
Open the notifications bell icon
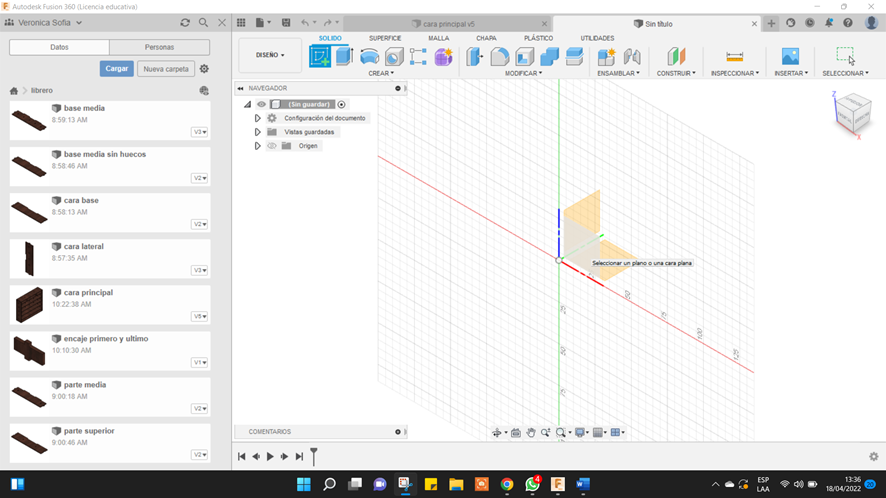tap(829, 23)
